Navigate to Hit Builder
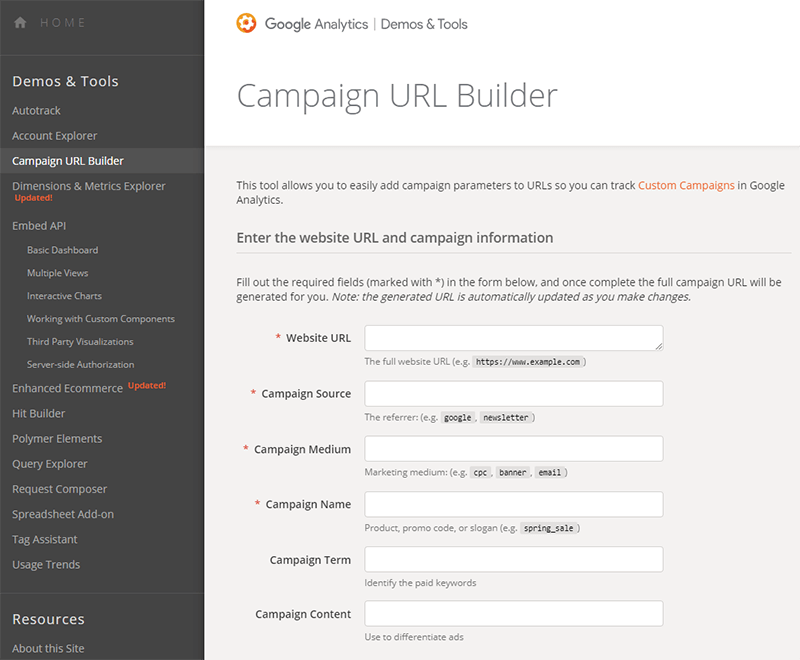The image size is (800, 660). pyautogui.click(x=38, y=414)
